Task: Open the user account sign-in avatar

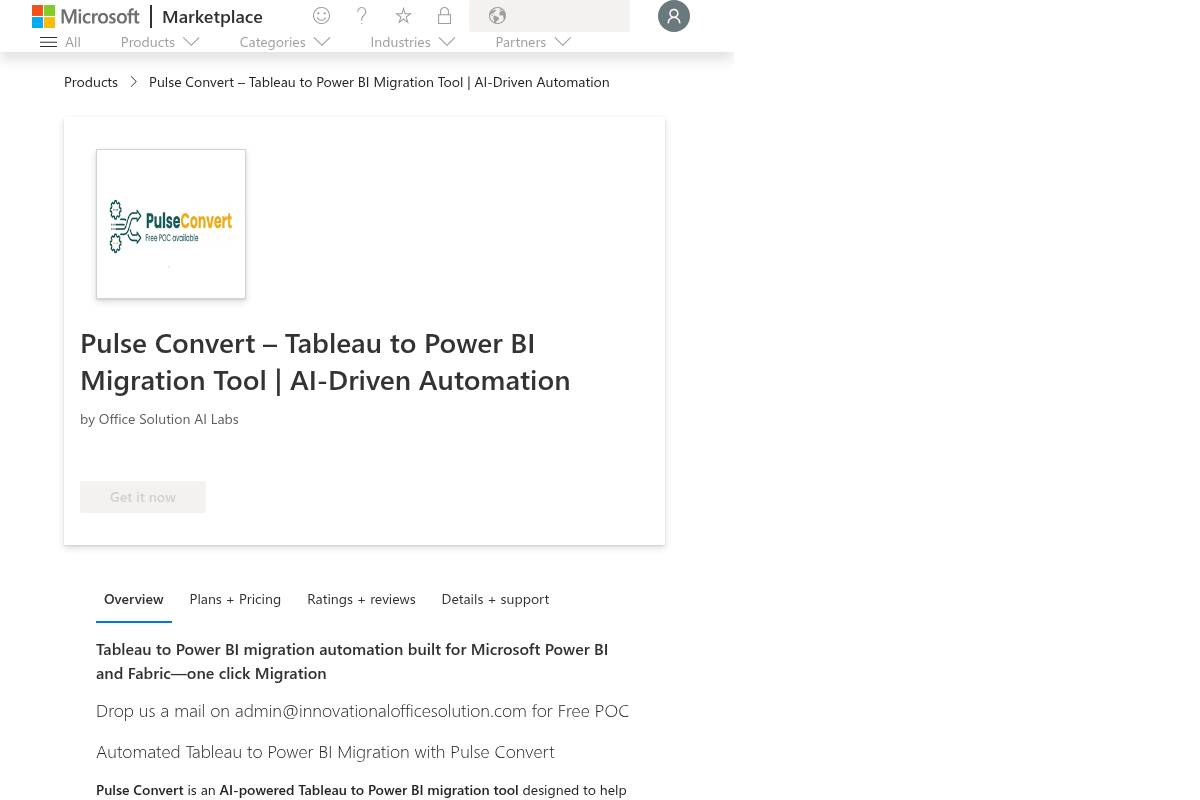Action: [674, 16]
